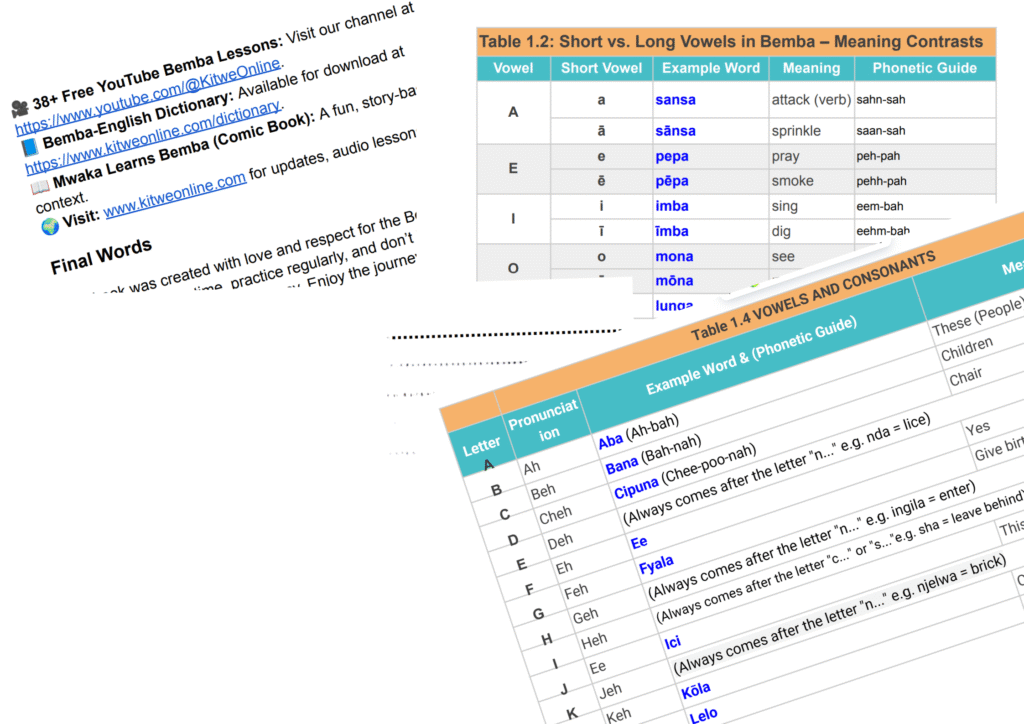Select the "Mwaka Learns Bemba (Comic Book):" label
The image size is (1024, 724).
(x=184, y=148)
